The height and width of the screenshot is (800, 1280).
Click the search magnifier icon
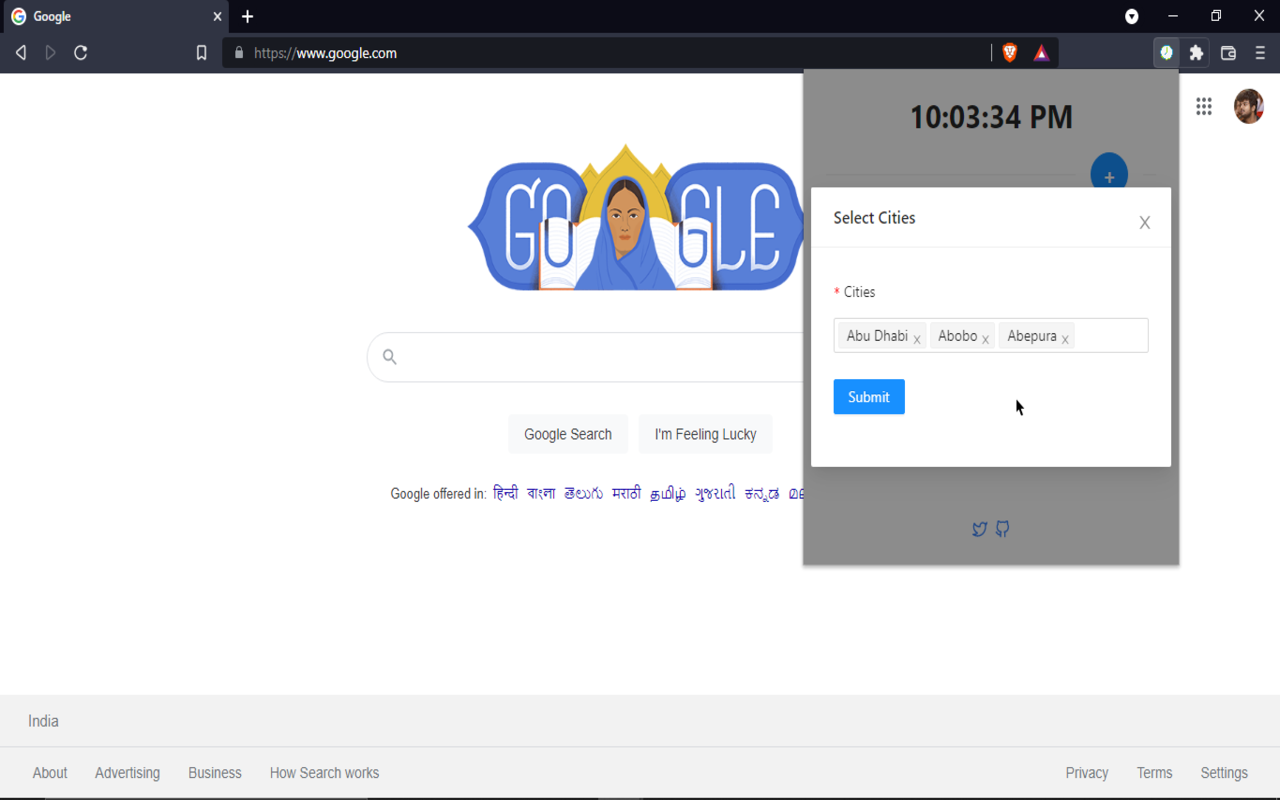(x=390, y=357)
